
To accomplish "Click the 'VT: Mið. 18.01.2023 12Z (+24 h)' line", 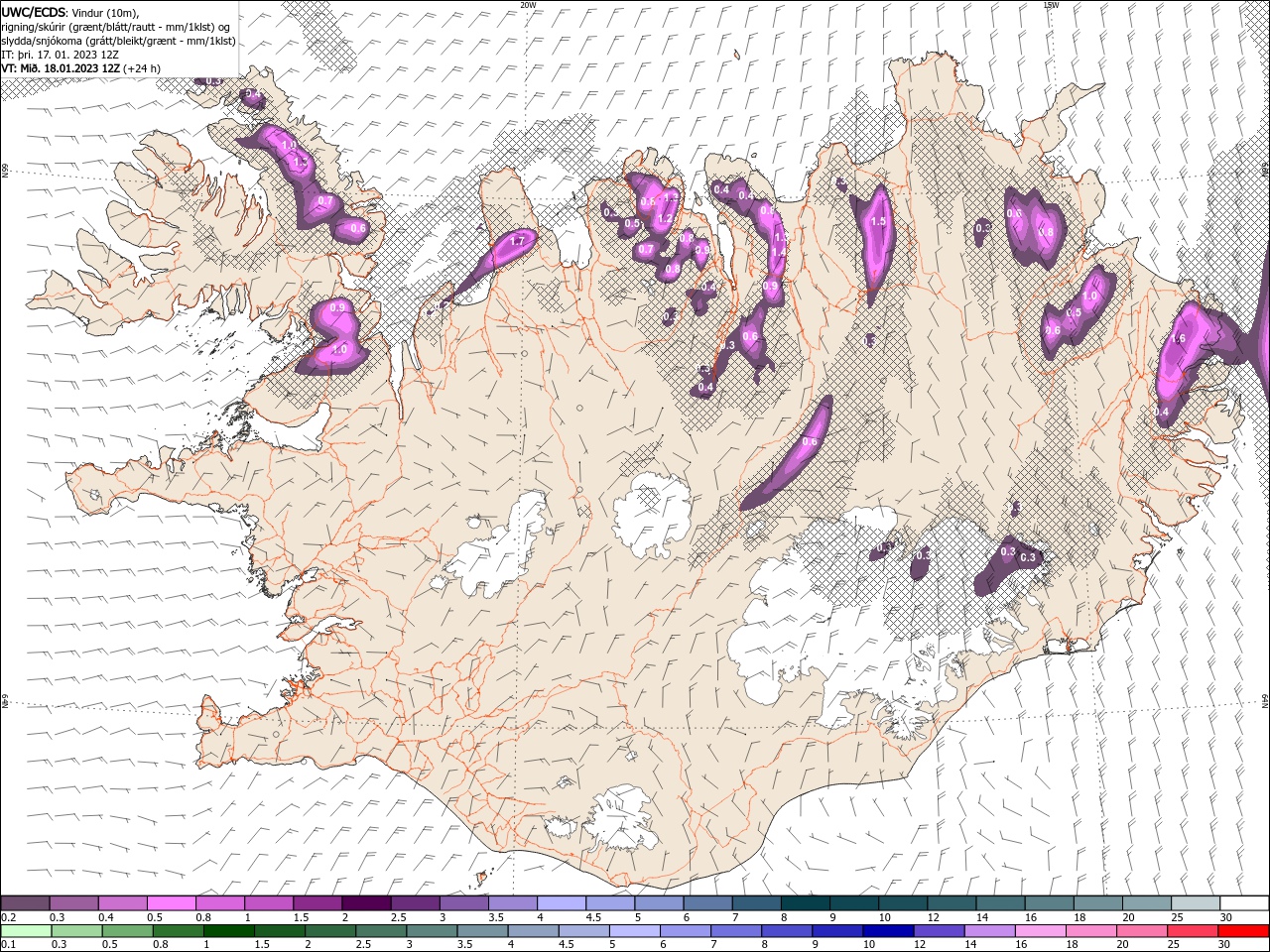I will coord(81,68).
